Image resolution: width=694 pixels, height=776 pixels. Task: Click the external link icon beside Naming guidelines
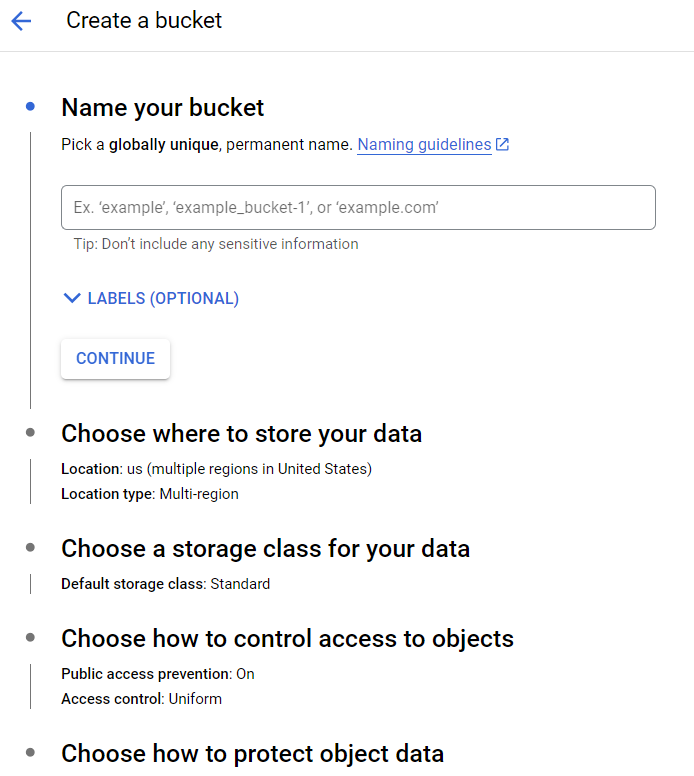[502, 144]
